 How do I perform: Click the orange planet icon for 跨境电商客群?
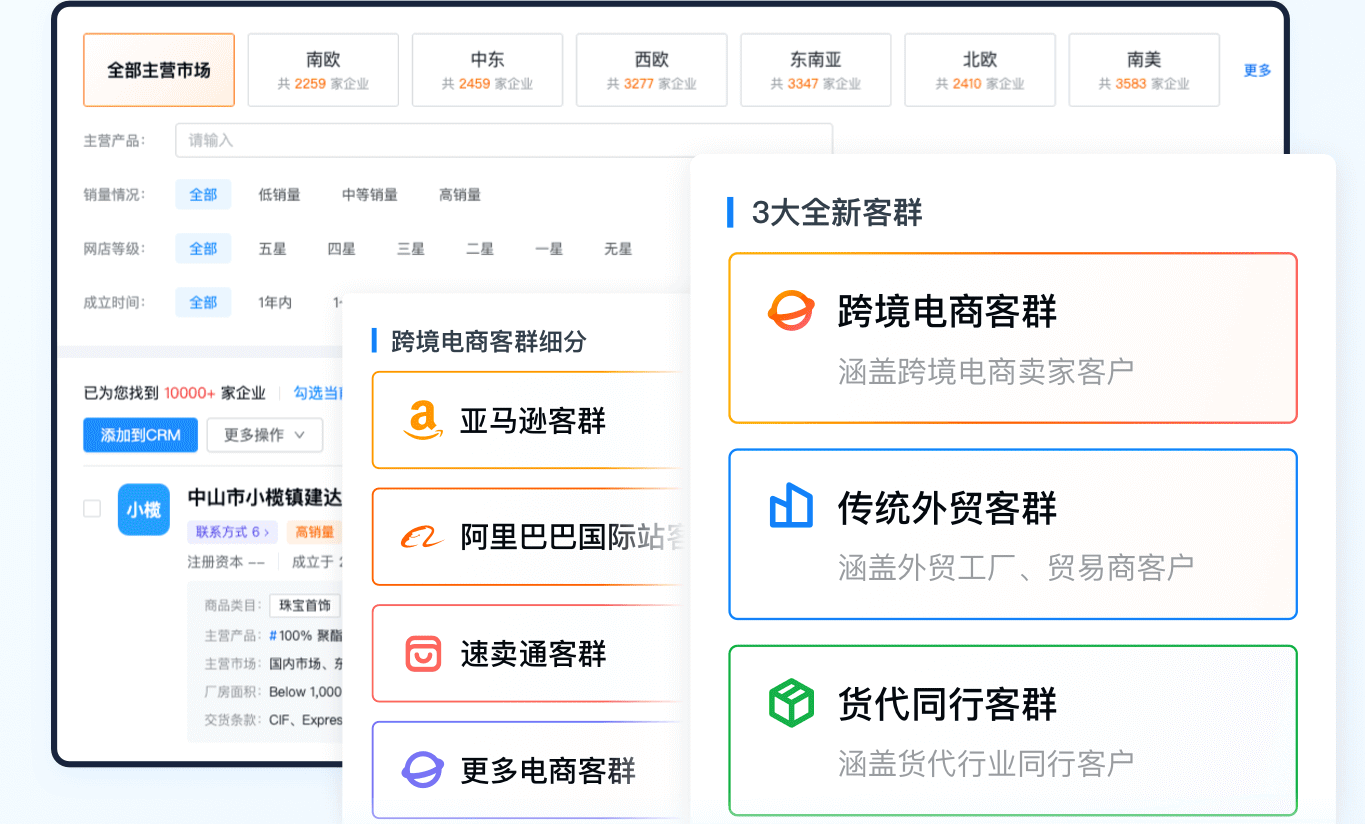tap(790, 311)
